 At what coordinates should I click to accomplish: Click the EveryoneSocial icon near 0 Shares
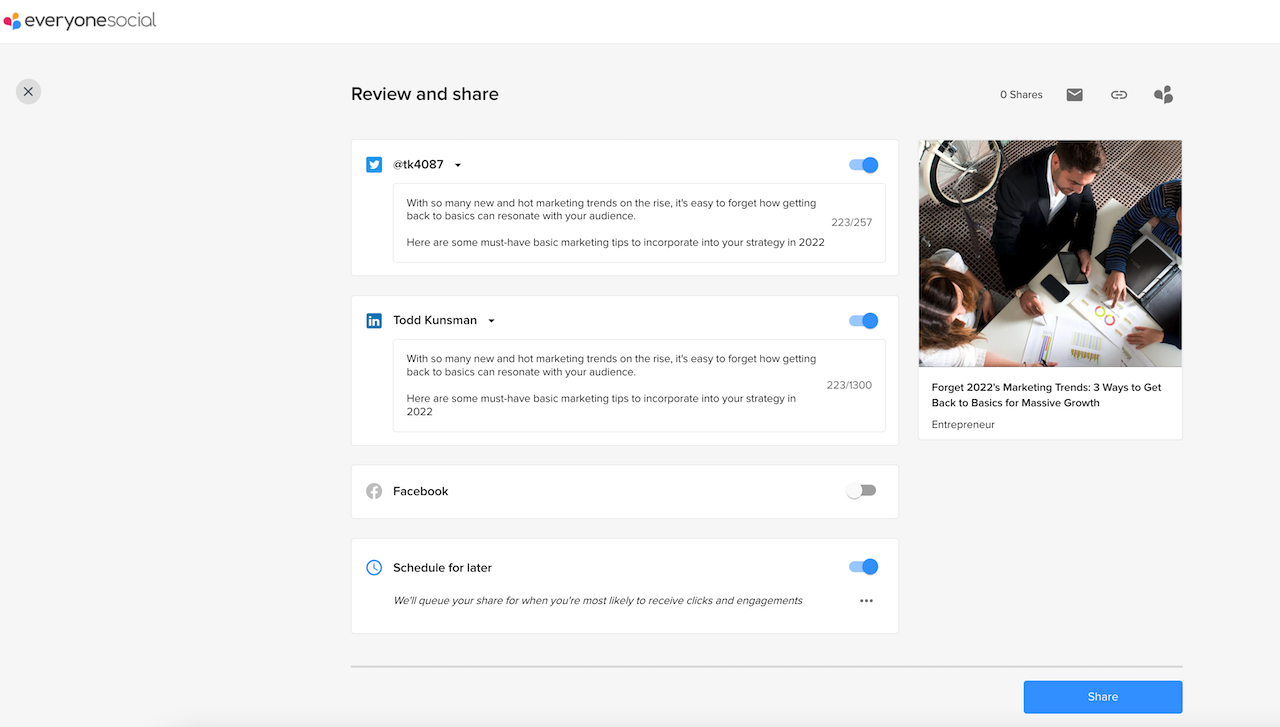coord(1162,94)
